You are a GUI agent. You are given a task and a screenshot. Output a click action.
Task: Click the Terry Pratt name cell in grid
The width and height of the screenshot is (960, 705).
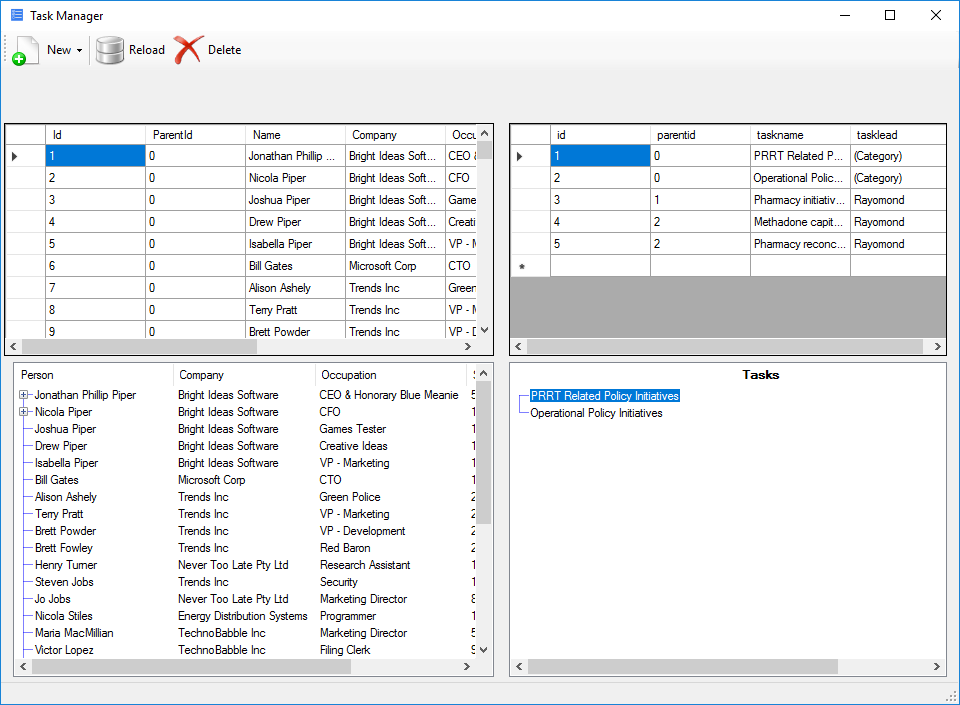click(x=295, y=310)
